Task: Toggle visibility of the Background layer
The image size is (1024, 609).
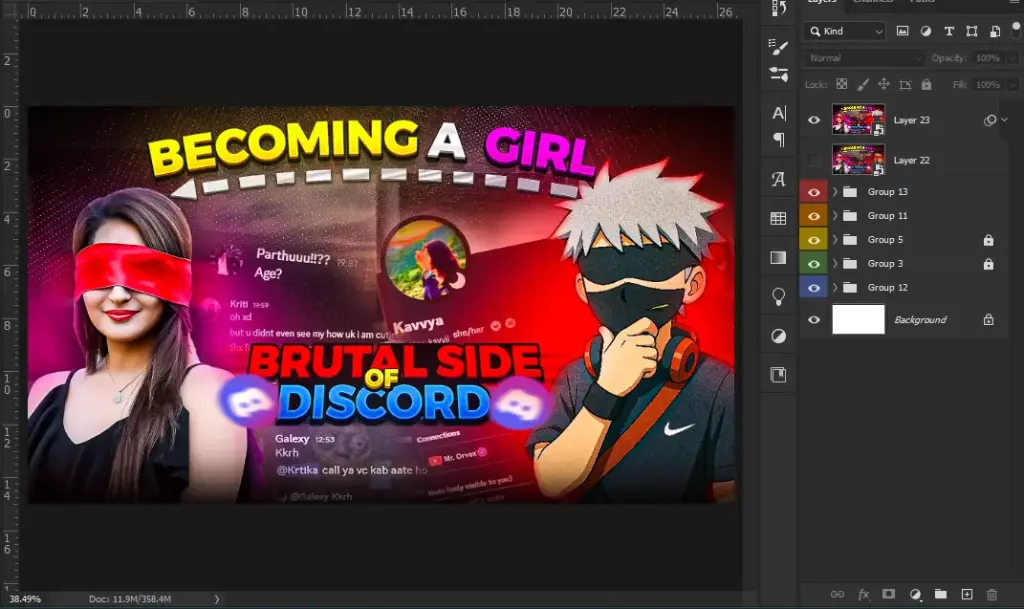Action: click(814, 320)
